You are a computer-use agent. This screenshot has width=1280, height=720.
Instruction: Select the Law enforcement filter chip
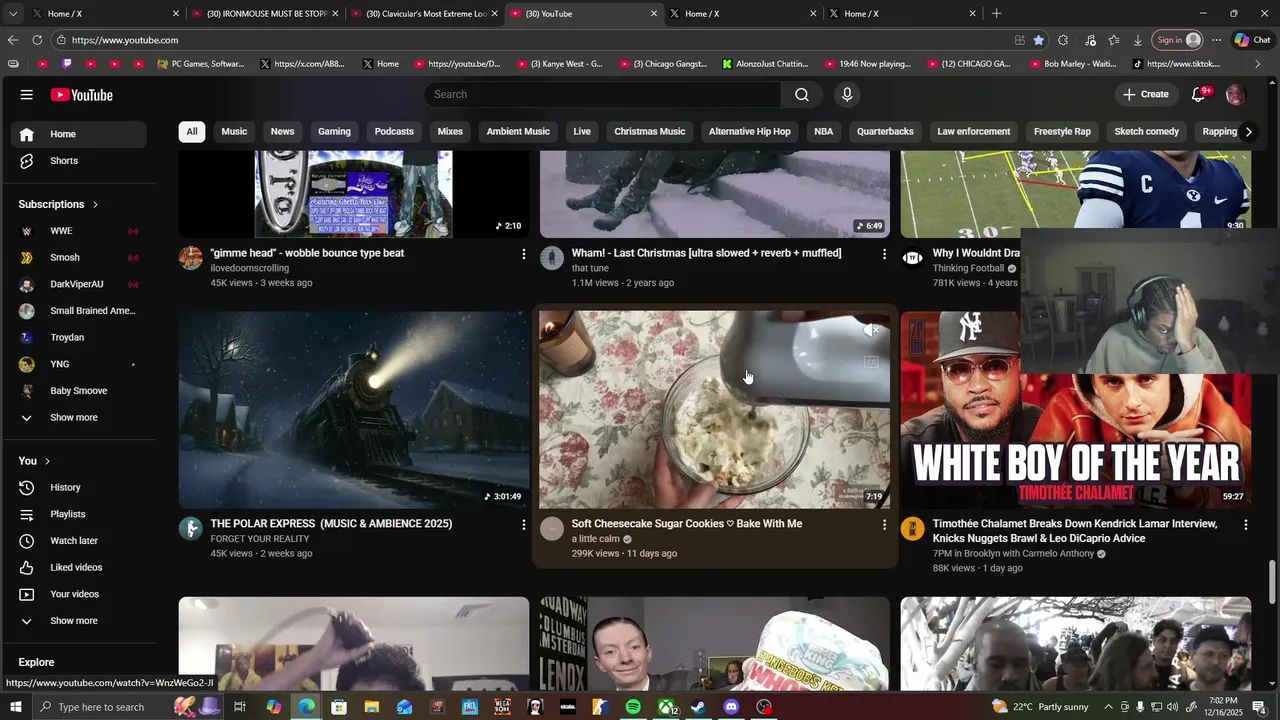(974, 131)
